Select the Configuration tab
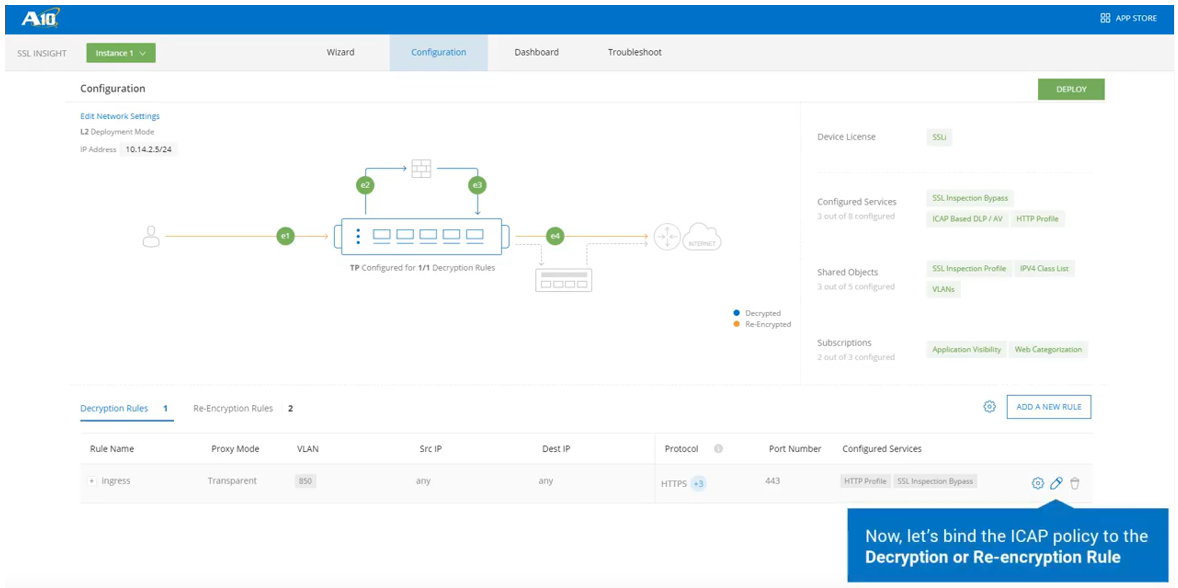 click(x=439, y=53)
